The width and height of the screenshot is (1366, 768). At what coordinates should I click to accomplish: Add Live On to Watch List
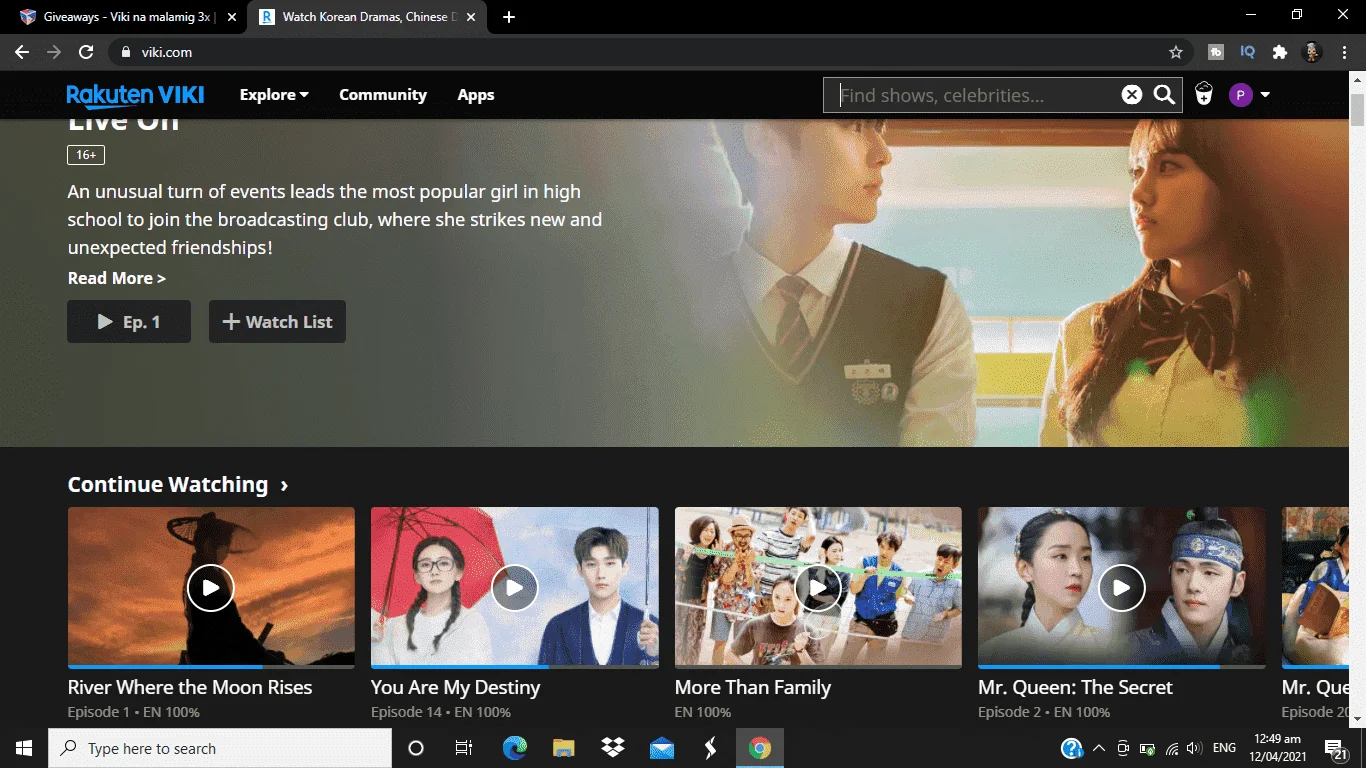(x=277, y=322)
